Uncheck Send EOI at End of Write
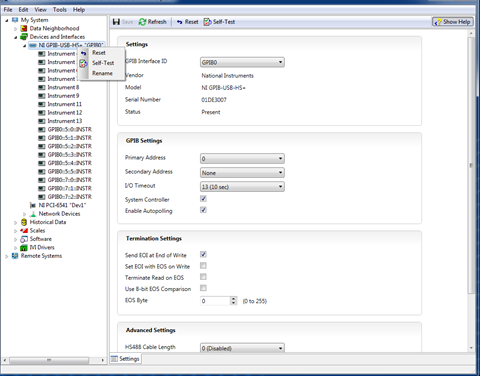 tap(203, 254)
